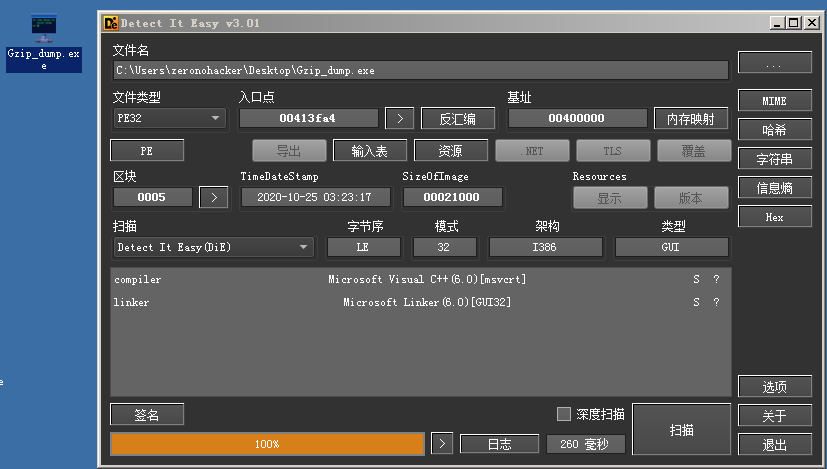Viewport: 827px width, 469px height.
Task: Click the I386 architecture field
Action: (545, 247)
